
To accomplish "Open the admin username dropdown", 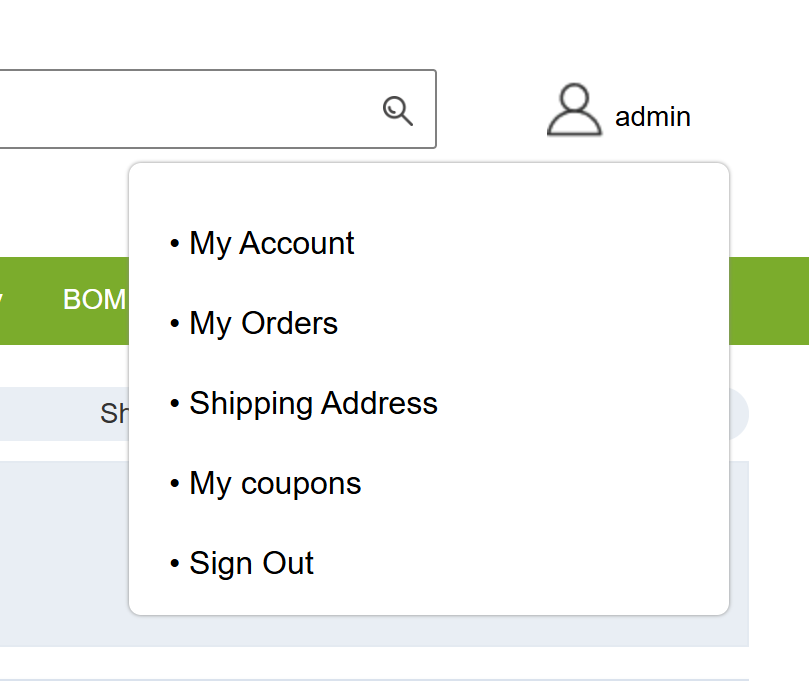I will [652, 117].
